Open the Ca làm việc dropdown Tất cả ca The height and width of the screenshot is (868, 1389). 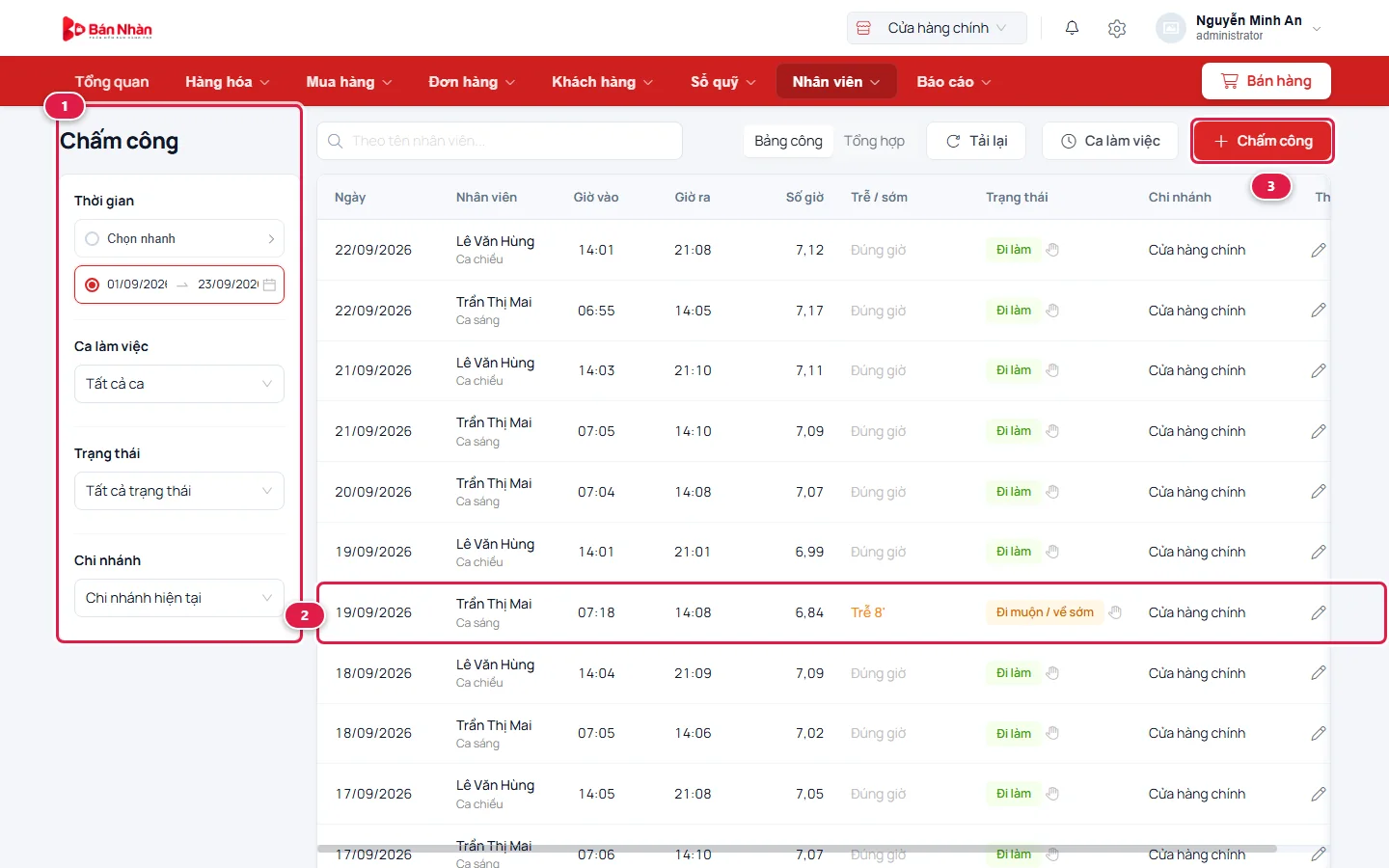pyautogui.click(x=179, y=384)
